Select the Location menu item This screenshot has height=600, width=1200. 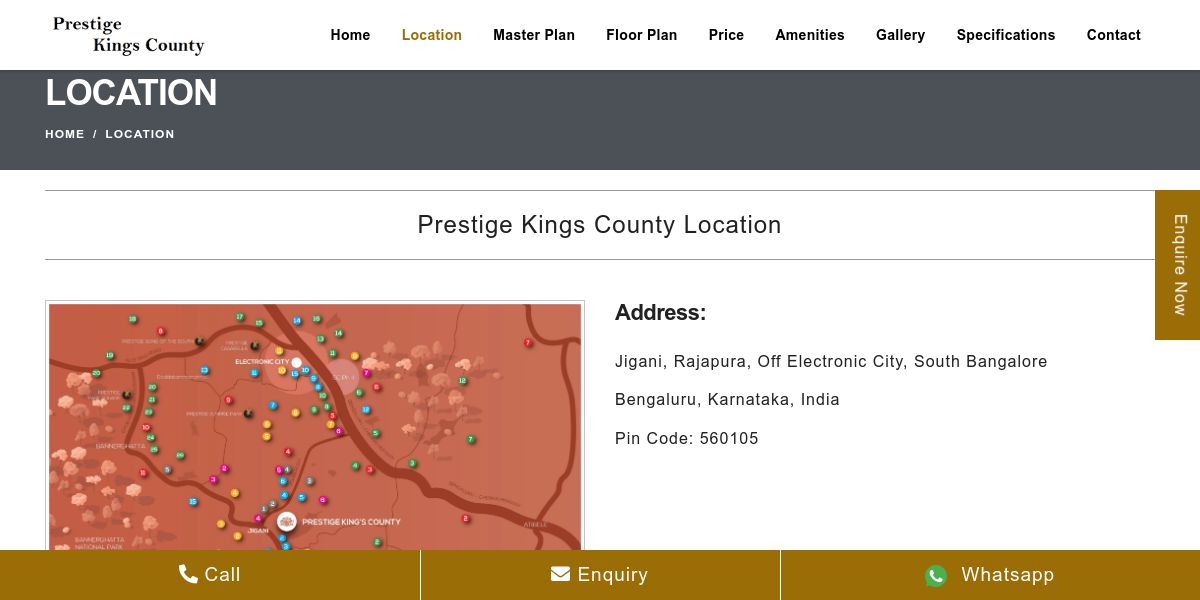pos(431,35)
